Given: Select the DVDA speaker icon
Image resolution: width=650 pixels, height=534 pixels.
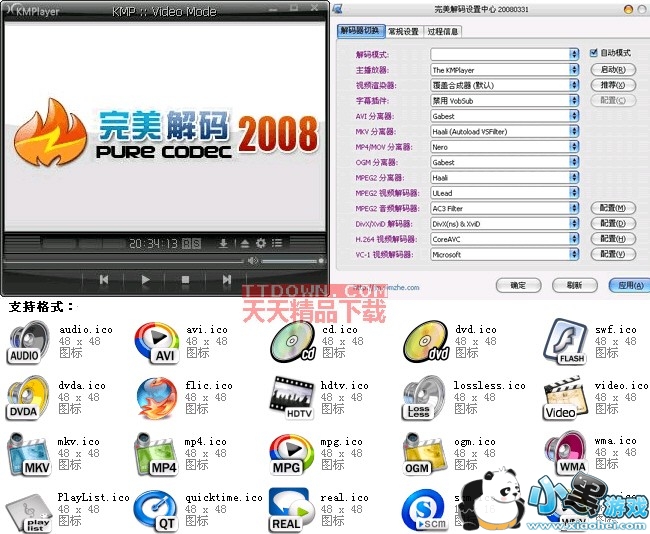Looking at the screenshot, I should pyautogui.click(x=27, y=398).
